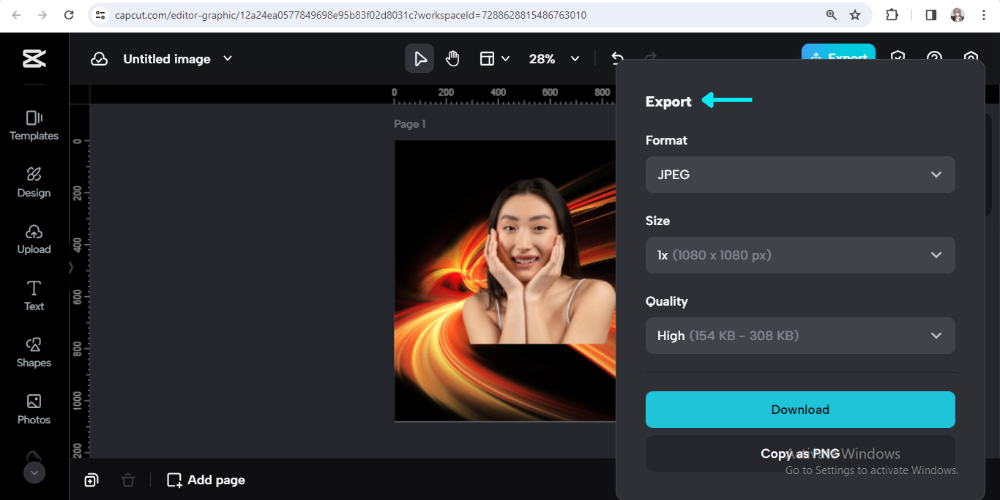The height and width of the screenshot is (500, 1000).
Task: Open the Chrome three-dot menu
Action: 983,15
